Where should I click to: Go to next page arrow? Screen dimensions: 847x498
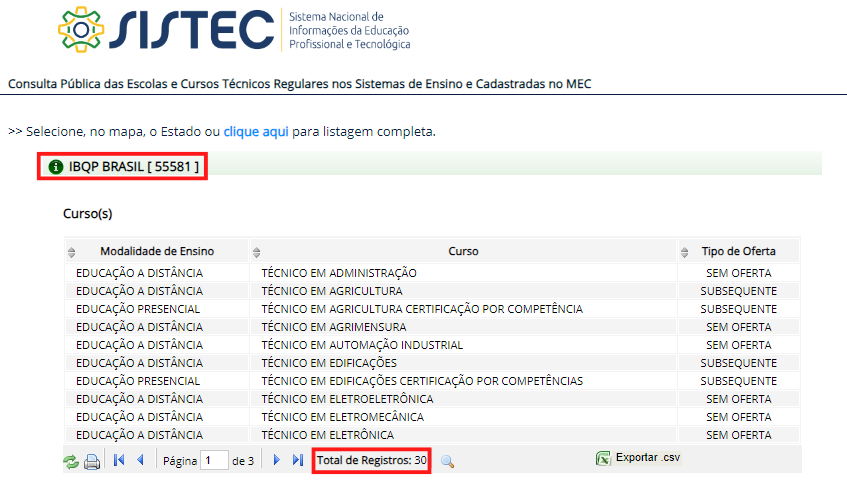point(277,460)
